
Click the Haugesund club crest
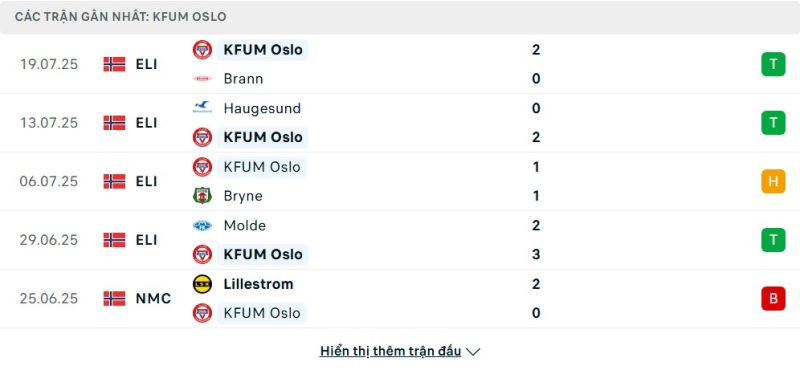[202, 108]
